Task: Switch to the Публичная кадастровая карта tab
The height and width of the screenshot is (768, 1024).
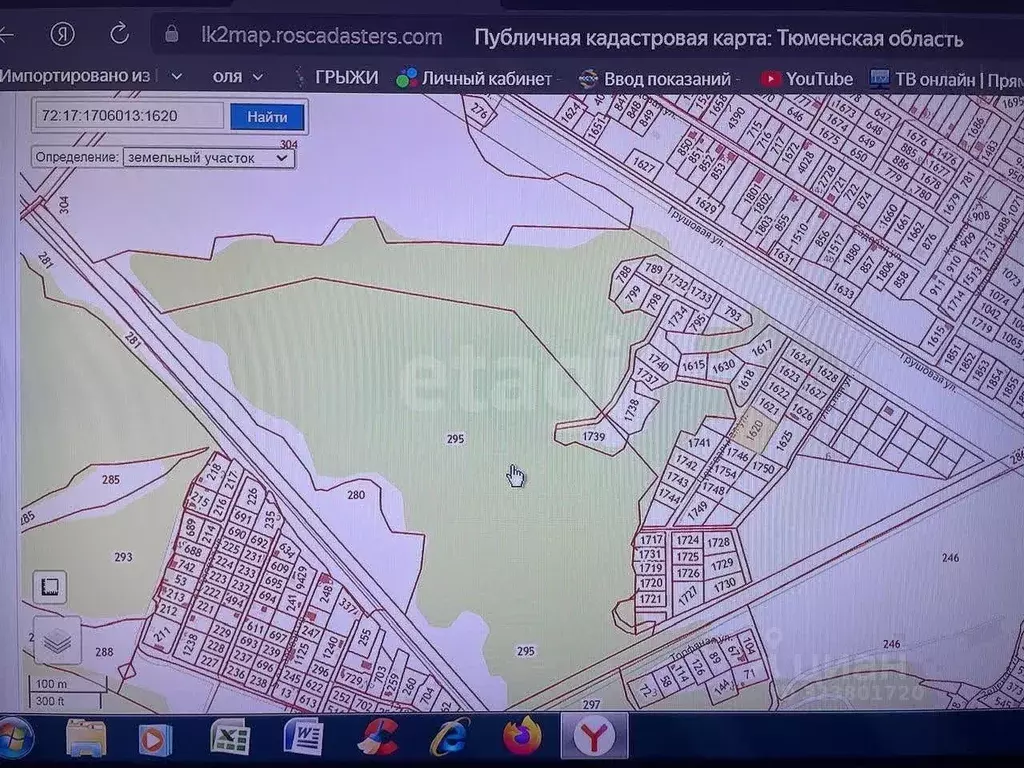Action: pos(718,38)
